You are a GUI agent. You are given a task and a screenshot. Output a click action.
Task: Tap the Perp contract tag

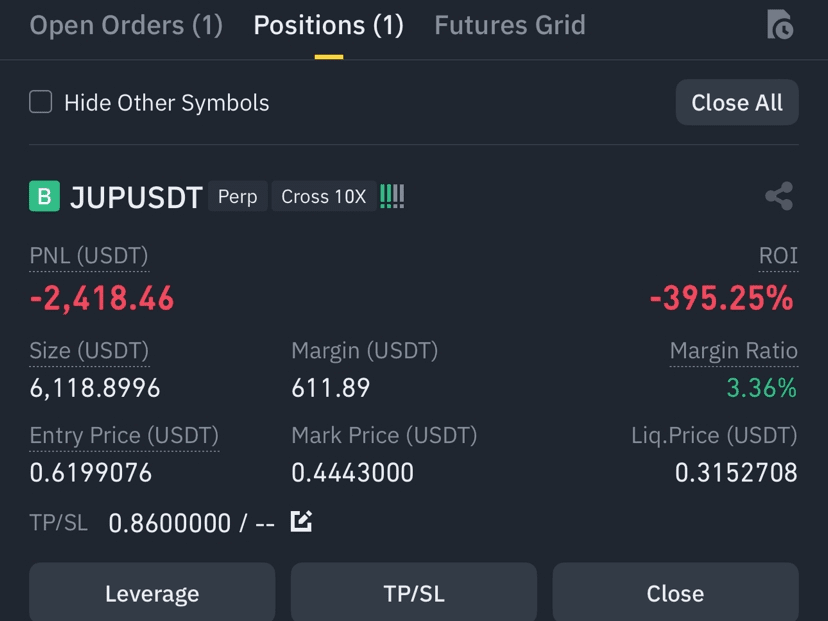click(x=238, y=196)
